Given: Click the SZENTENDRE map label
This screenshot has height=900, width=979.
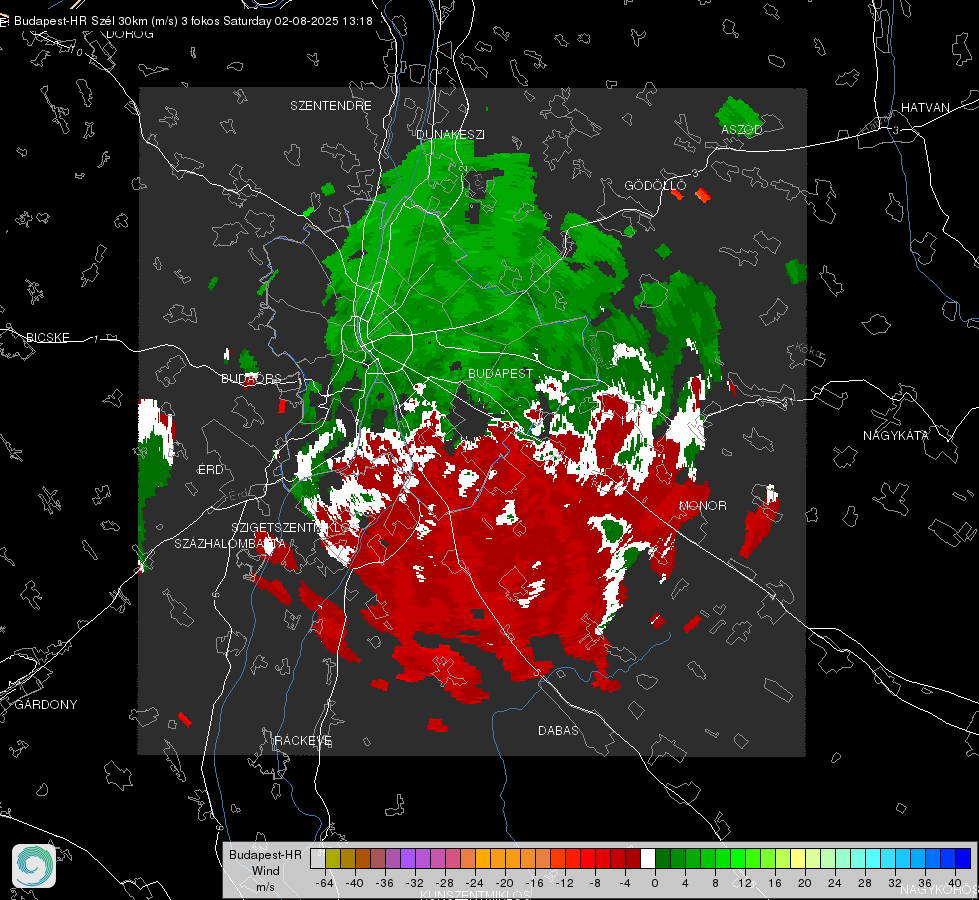Looking at the screenshot, I should (331, 106).
